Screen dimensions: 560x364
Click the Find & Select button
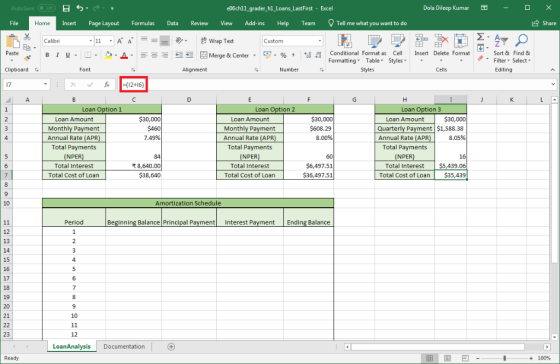coord(521,49)
